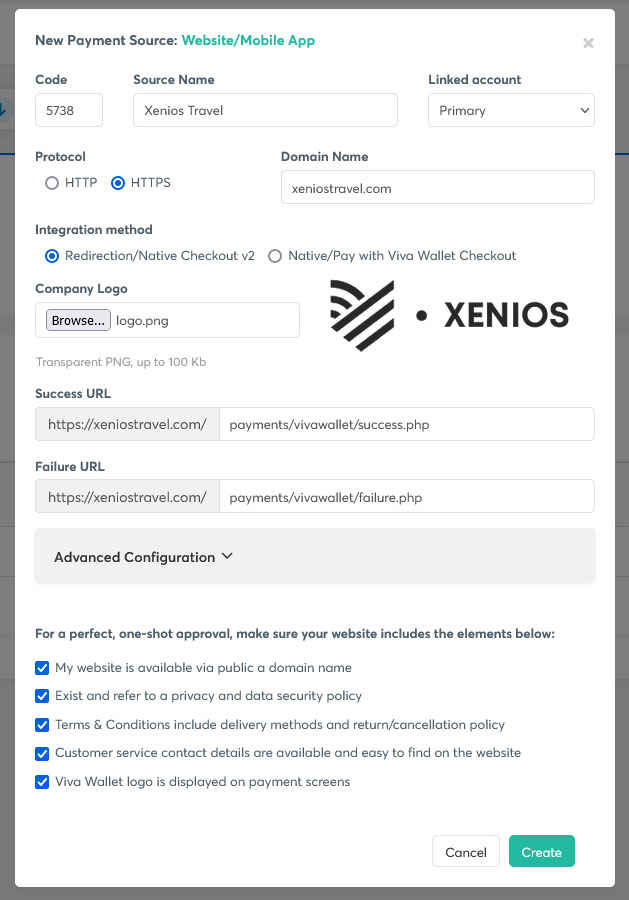
Task: Expand the Advanced Configuration section
Action: pos(144,557)
